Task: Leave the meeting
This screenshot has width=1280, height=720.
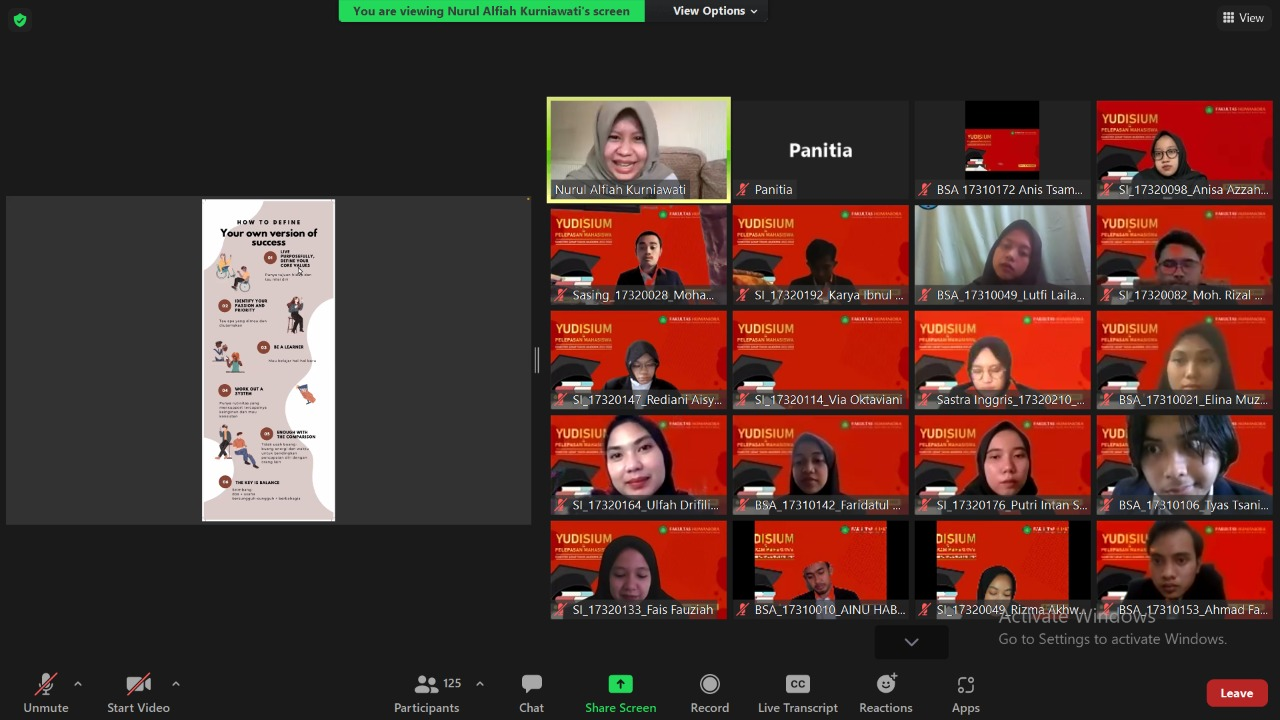Action: [1236, 693]
